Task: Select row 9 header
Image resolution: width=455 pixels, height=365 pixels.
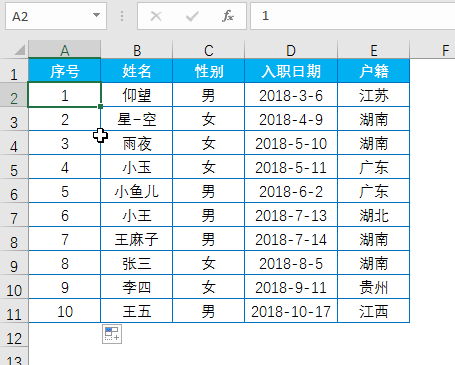Action: click(14, 263)
